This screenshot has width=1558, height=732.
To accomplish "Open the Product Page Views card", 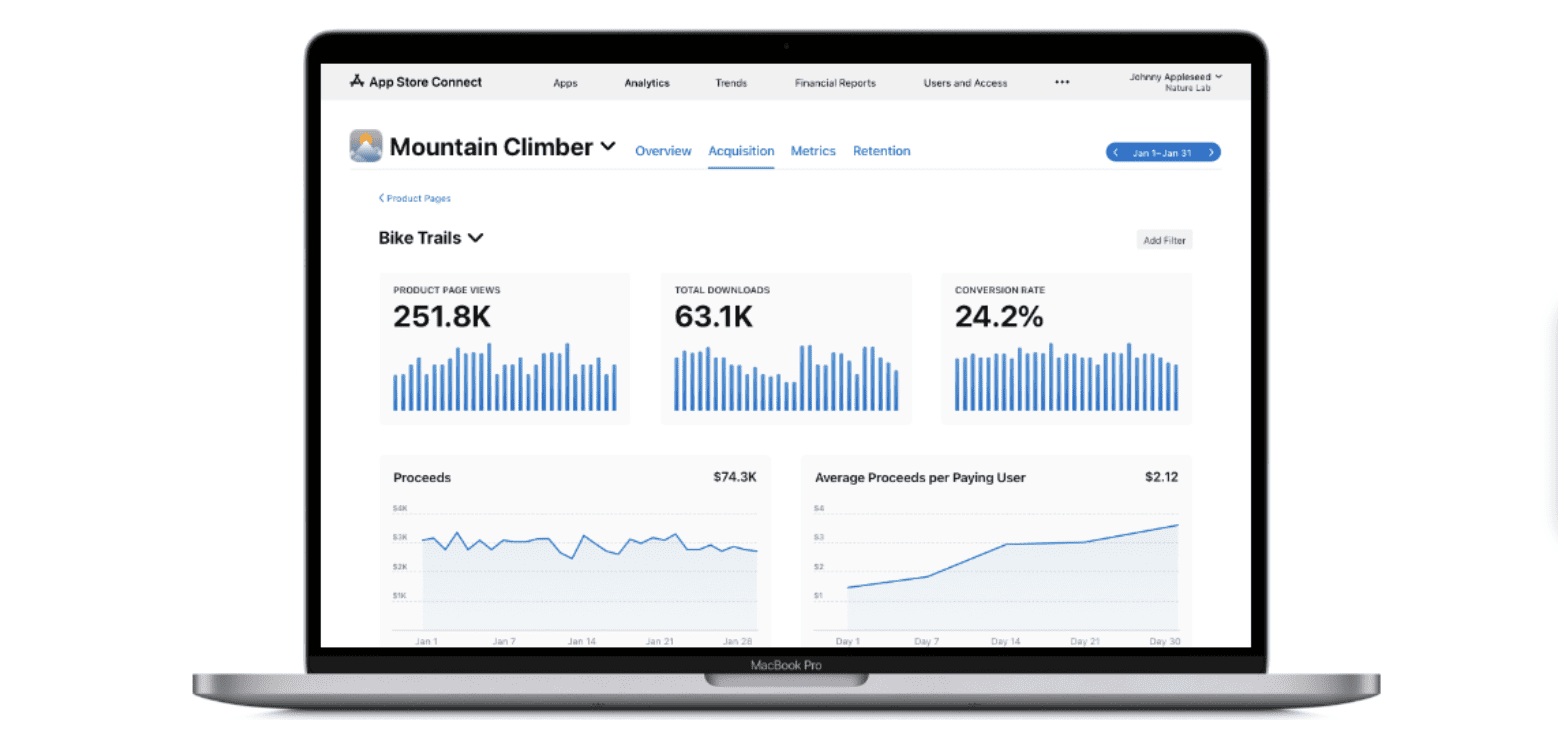I will click(x=505, y=348).
